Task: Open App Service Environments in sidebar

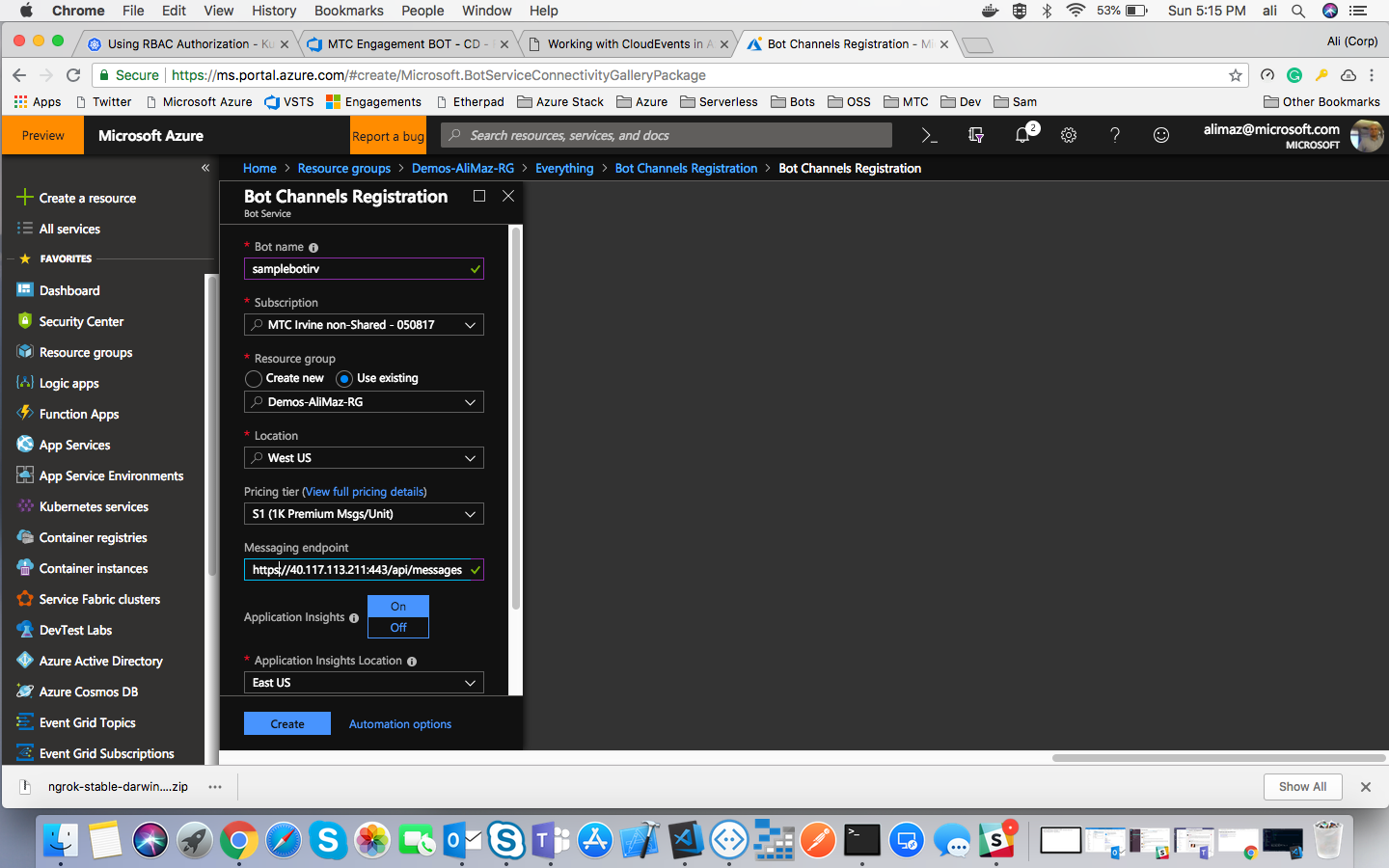Action: (111, 475)
